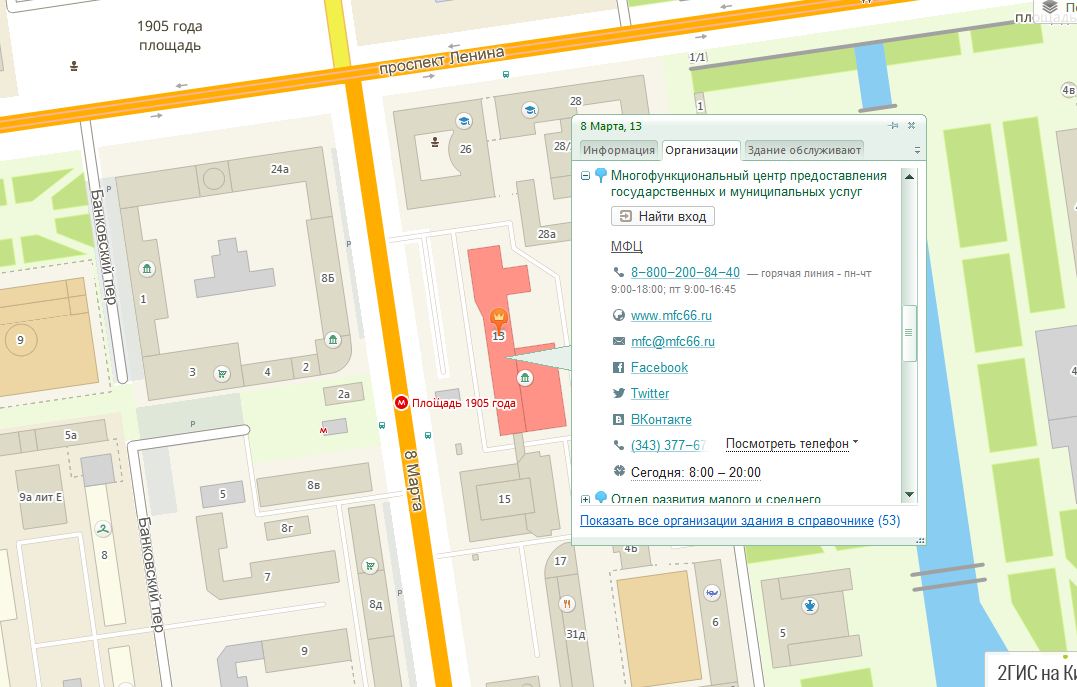Click building number 24а
The width and height of the screenshot is (1077, 687).
(280, 169)
